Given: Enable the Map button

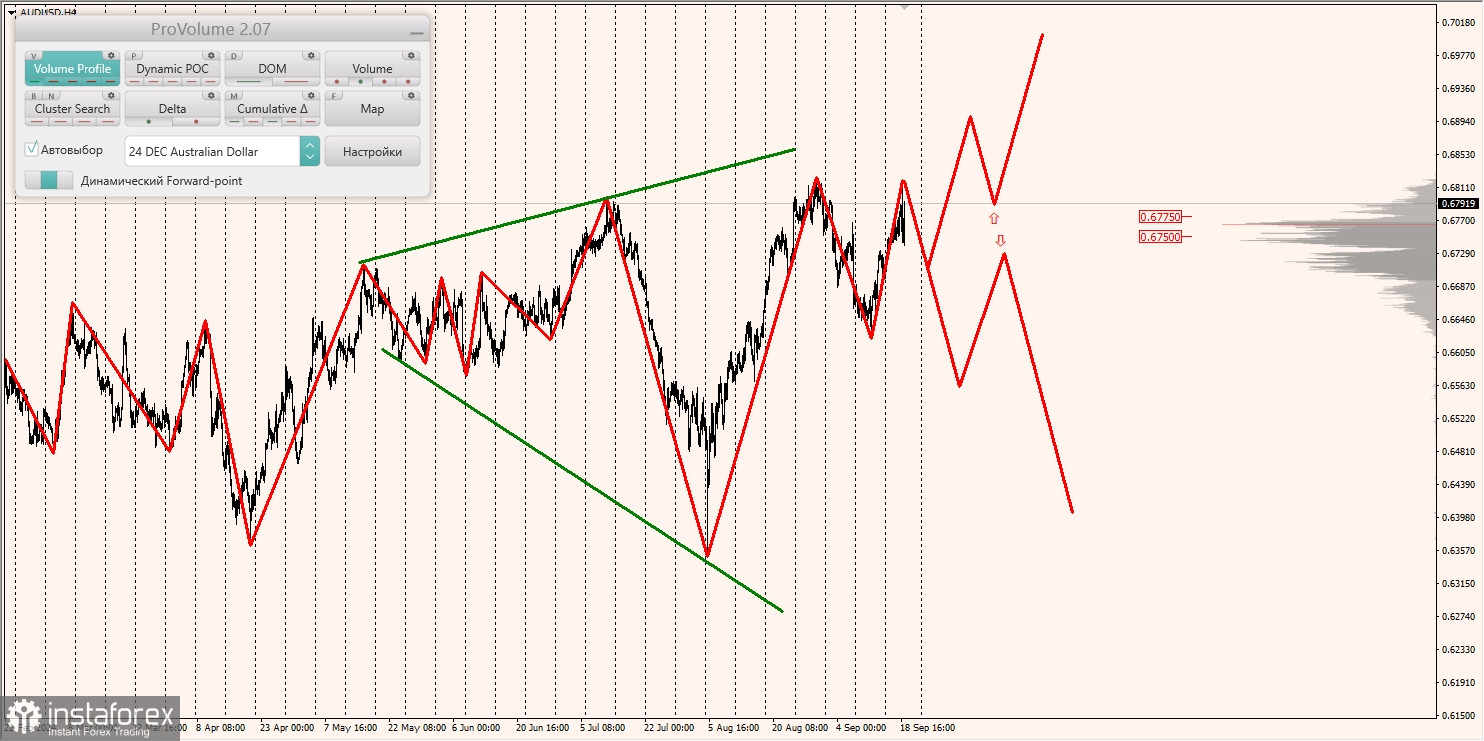Looking at the screenshot, I should (372, 108).
